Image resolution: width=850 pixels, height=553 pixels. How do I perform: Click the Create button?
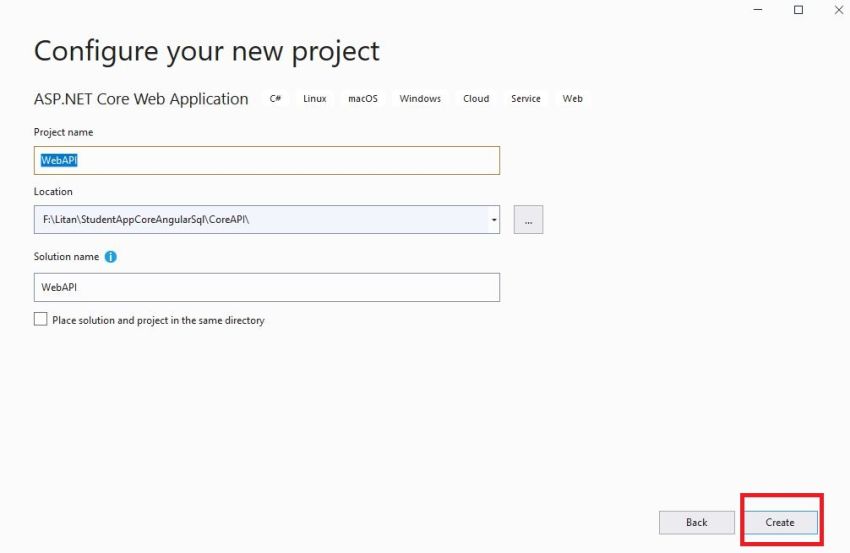[780, 522]
